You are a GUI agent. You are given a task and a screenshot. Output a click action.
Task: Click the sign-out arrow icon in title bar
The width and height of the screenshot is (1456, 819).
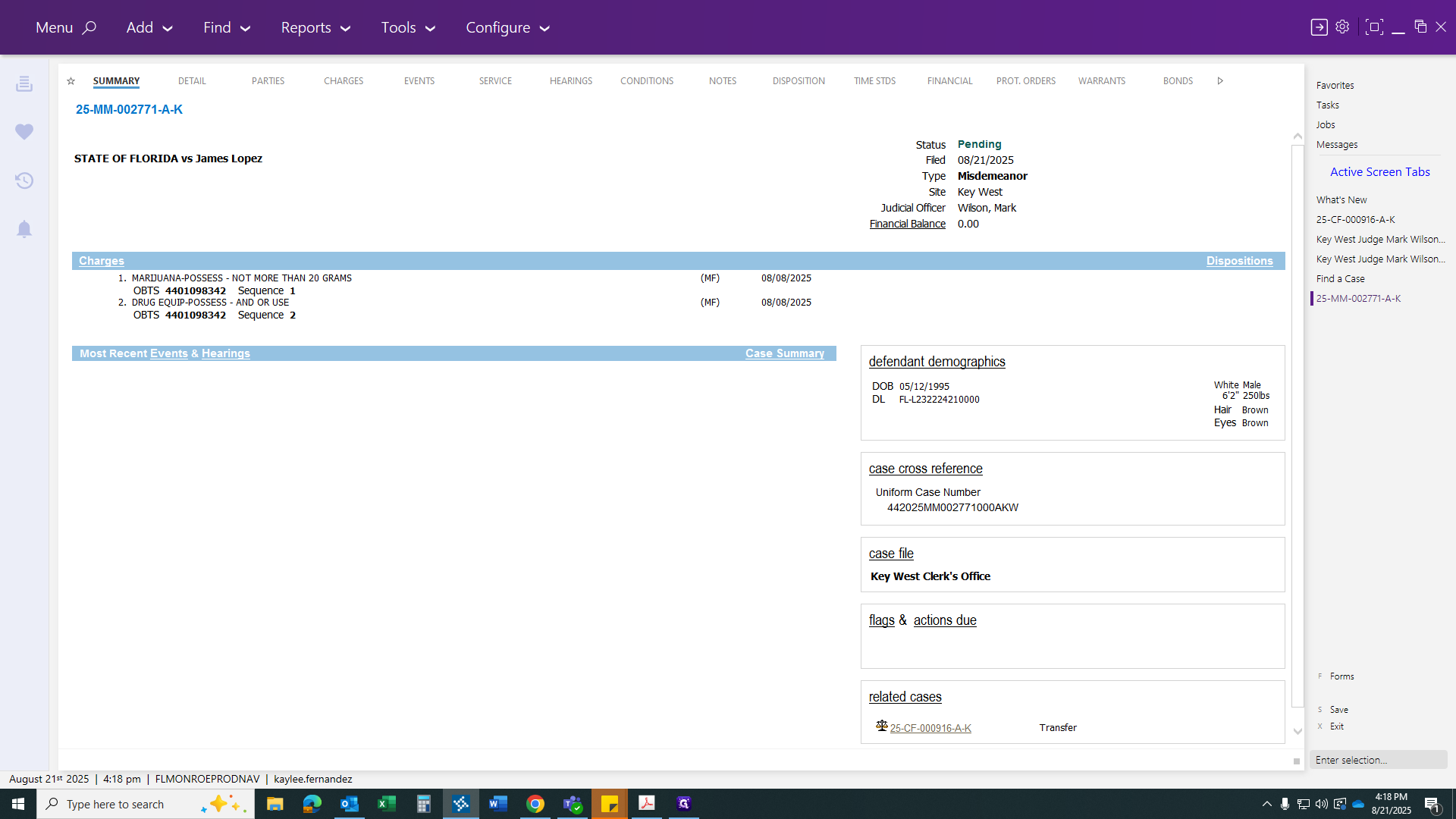1319,27
